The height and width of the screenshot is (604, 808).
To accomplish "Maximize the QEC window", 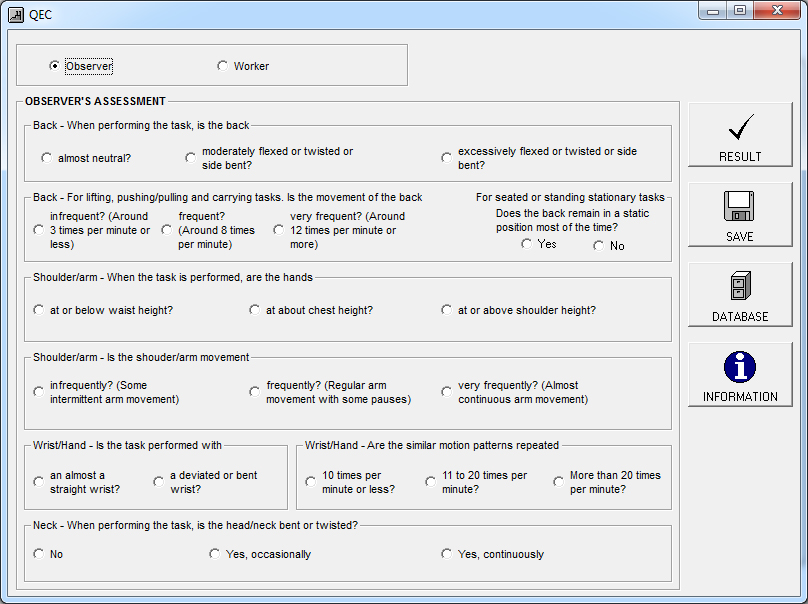I will [740, 11].
